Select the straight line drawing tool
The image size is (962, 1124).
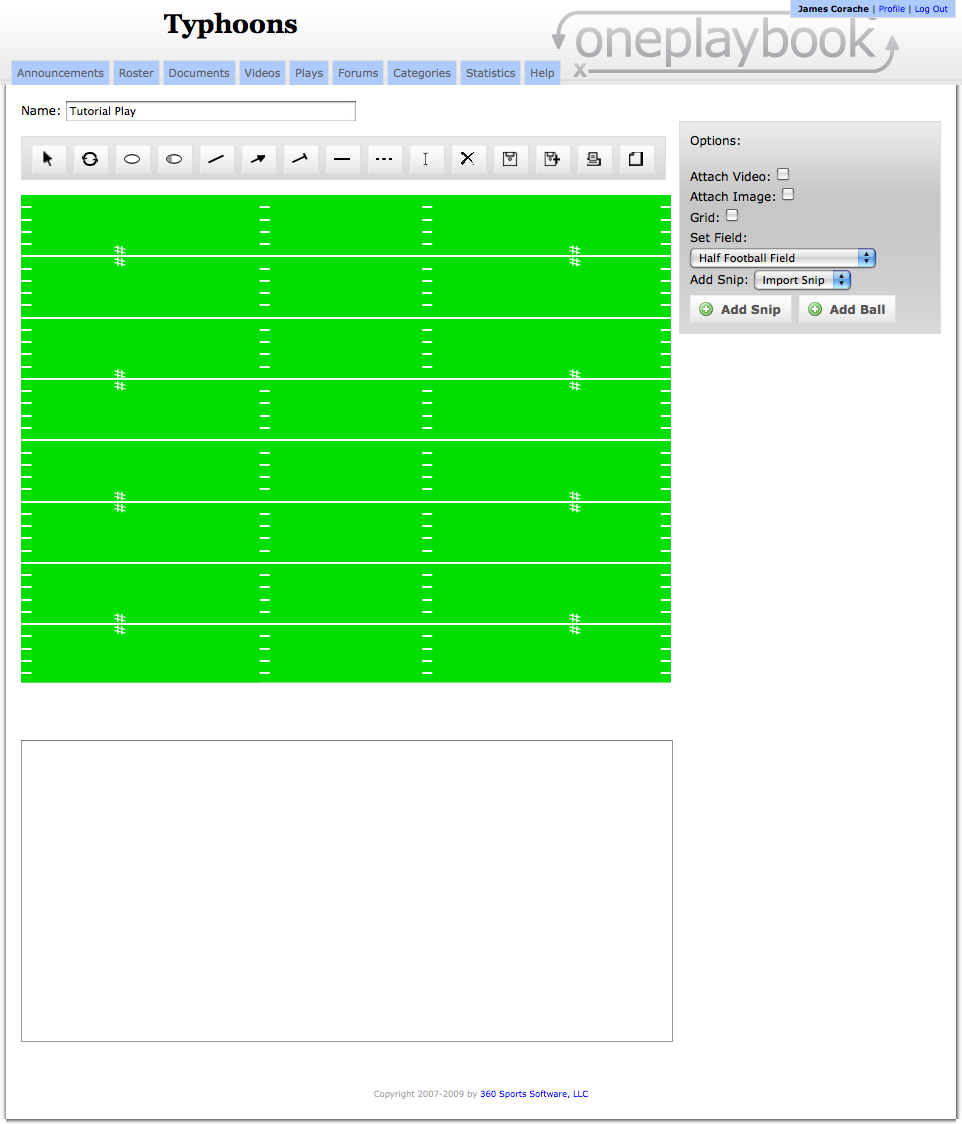[x=216, y=158]
